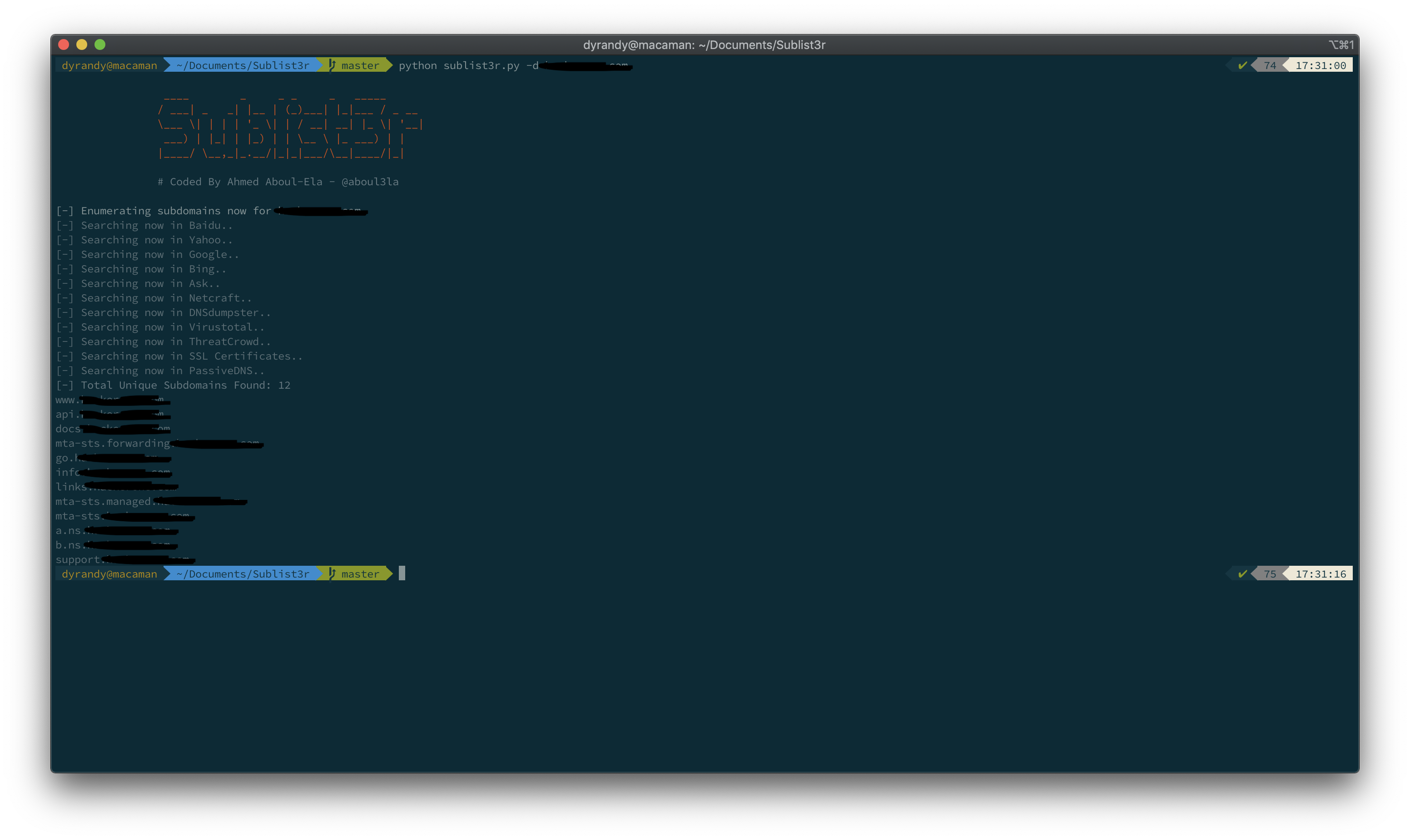Click the @aboul3la handle in credits line
This screenshot has width=1410, height=840.
(x=370, y=182)
